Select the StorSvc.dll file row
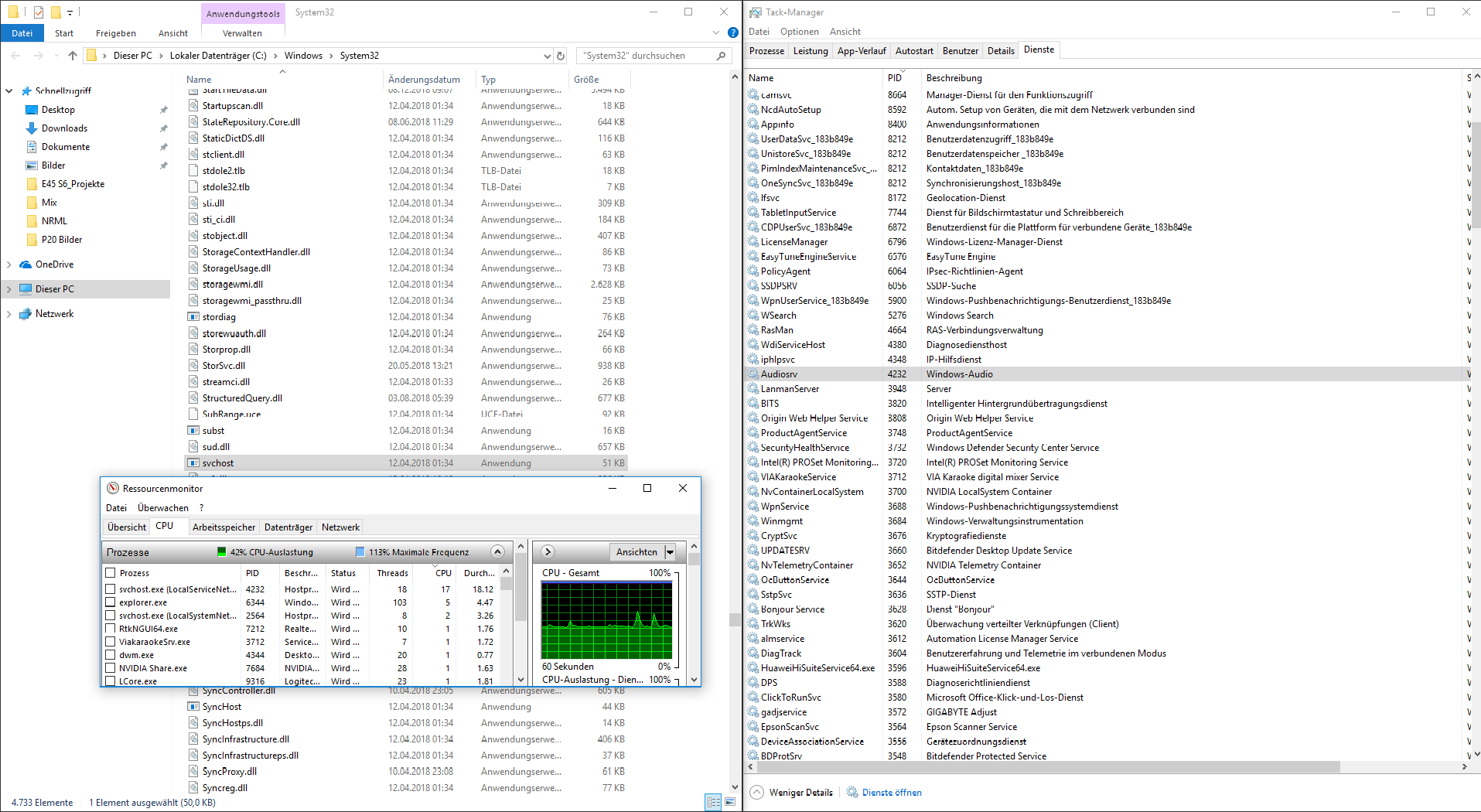The width and height of the screenshot is (1481, 812). (x=406, y=366)
